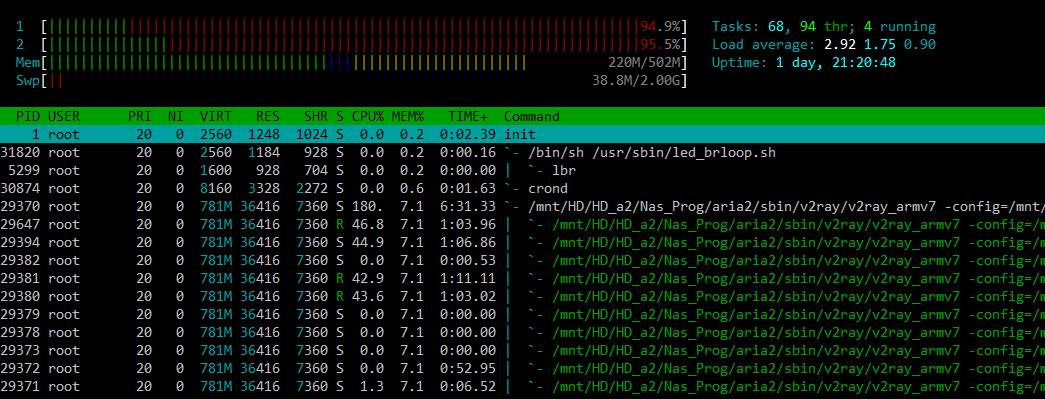Click PID 5299 in the list
1045x399 pixels.
pyautogui.click(x=25, y=171)
